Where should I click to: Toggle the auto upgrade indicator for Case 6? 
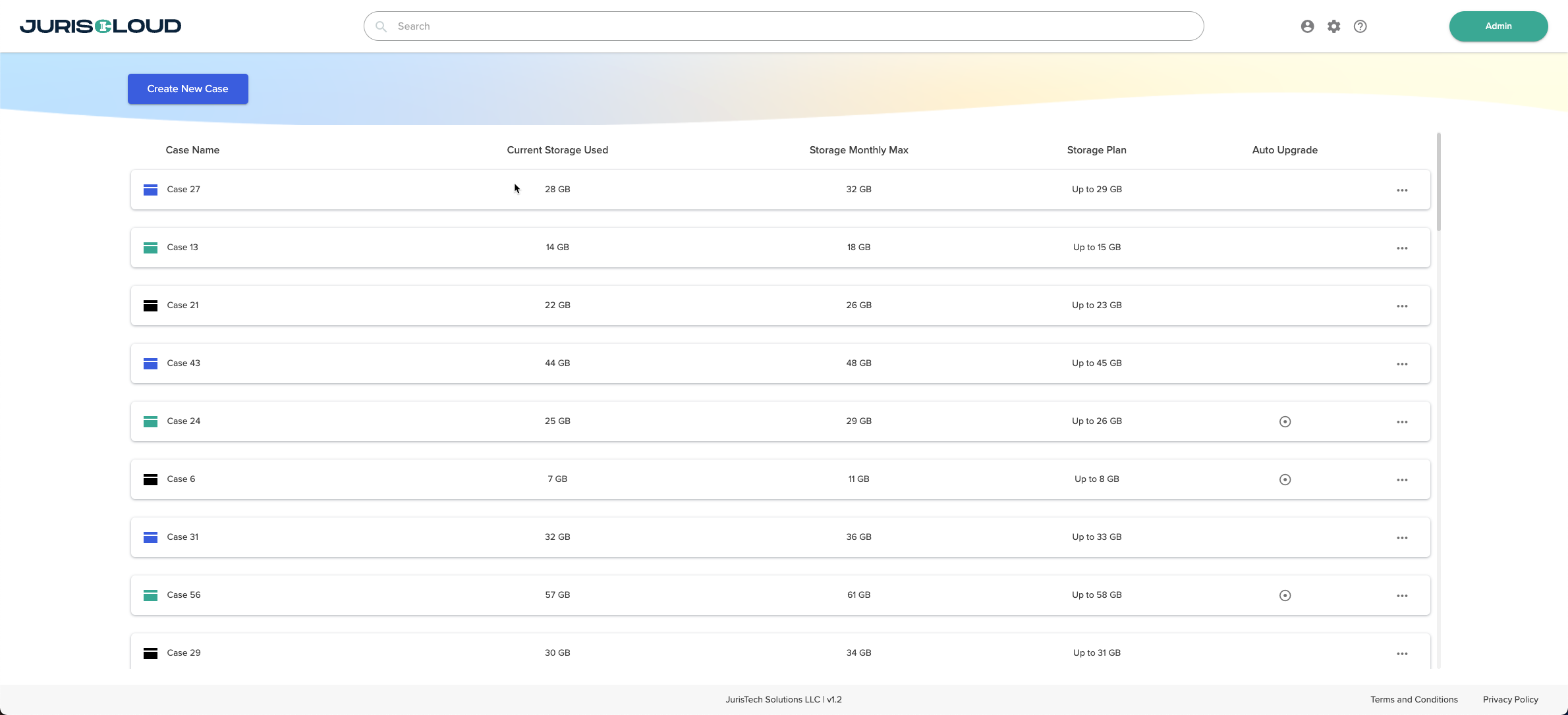[1285, 479]
